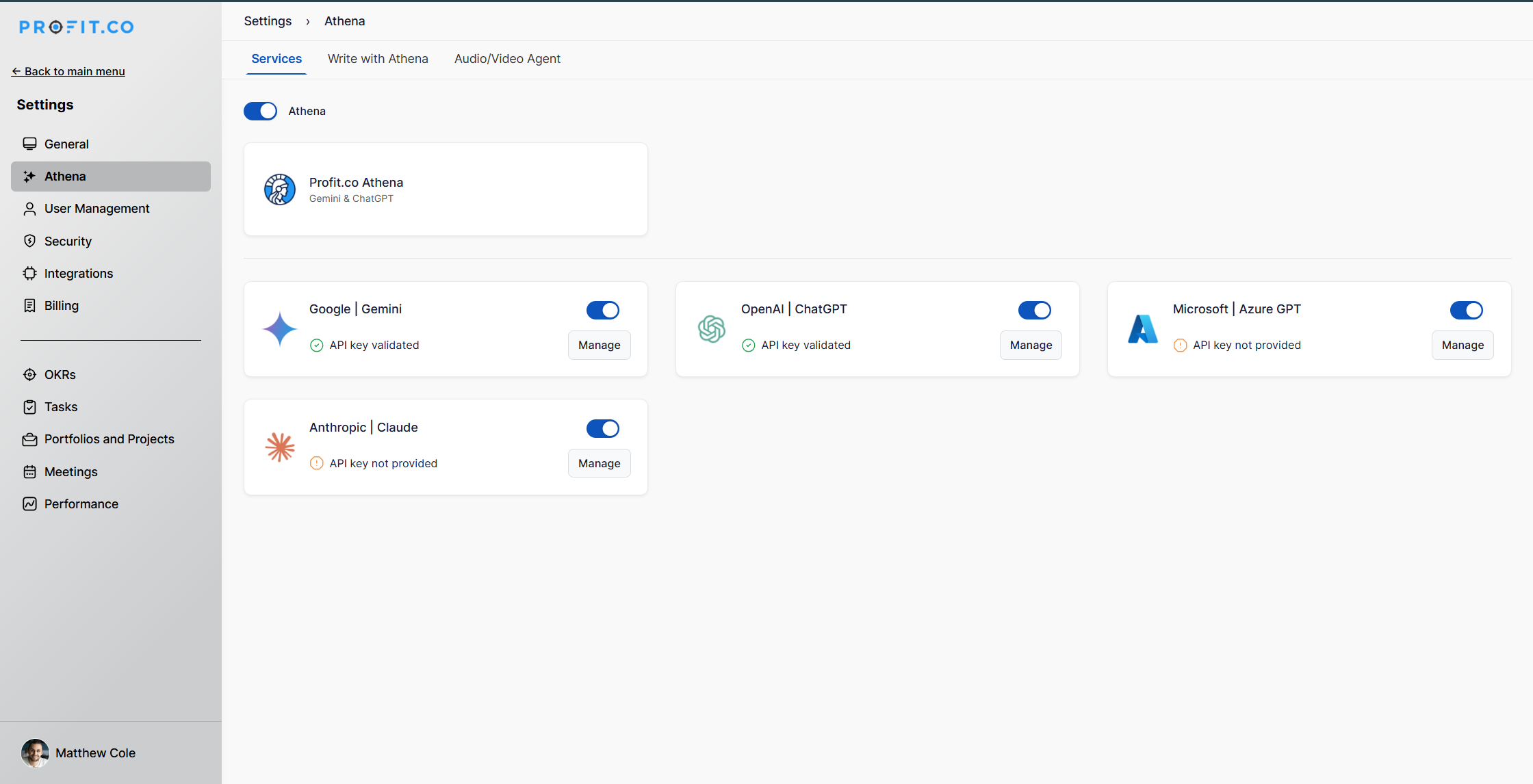
Task: Click Manage for OpenAI ChatGPT
Action: click(1031, 345)
